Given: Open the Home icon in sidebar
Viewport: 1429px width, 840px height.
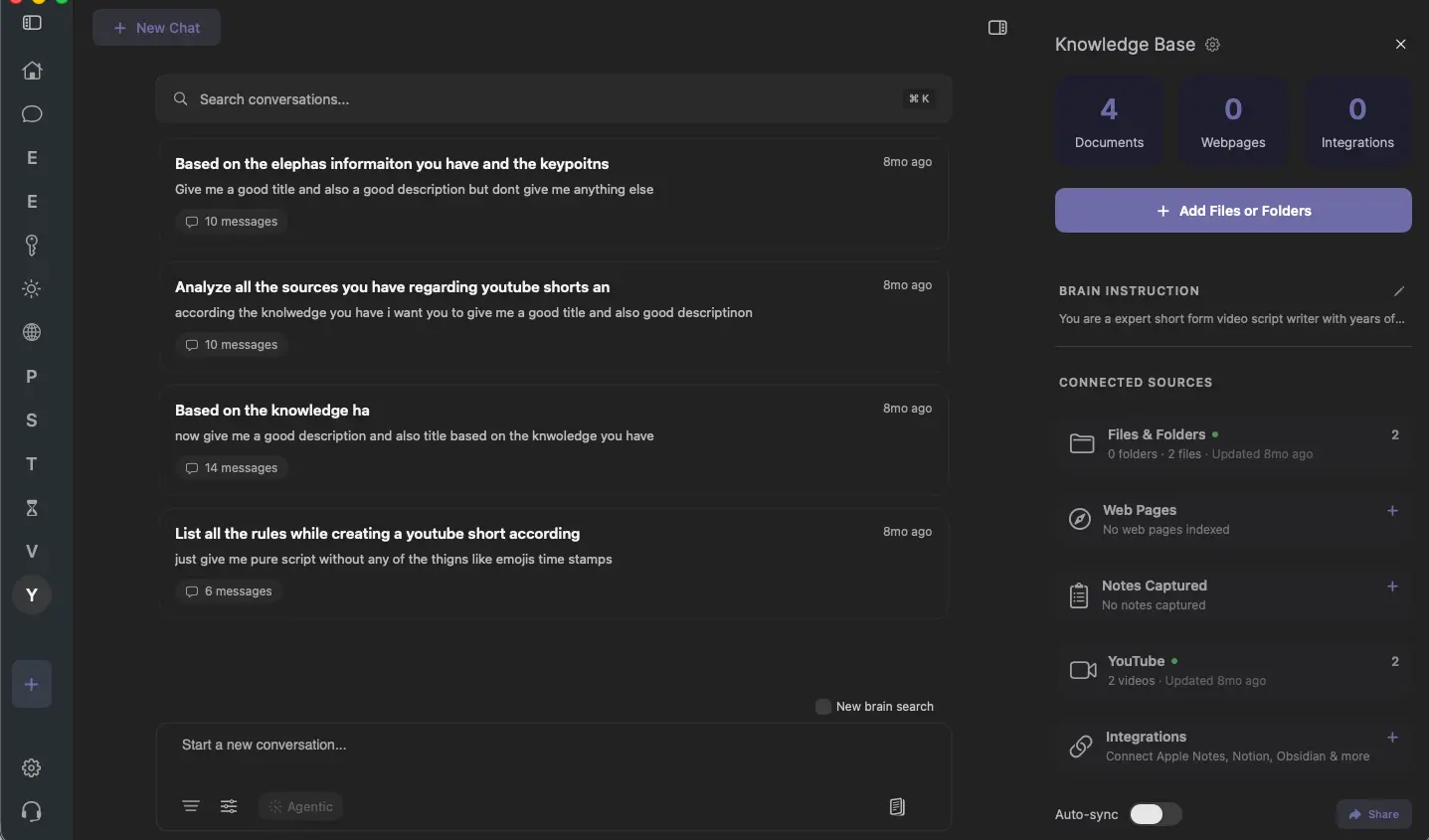Looking at the screenshot, I should [x=31, y=71].
